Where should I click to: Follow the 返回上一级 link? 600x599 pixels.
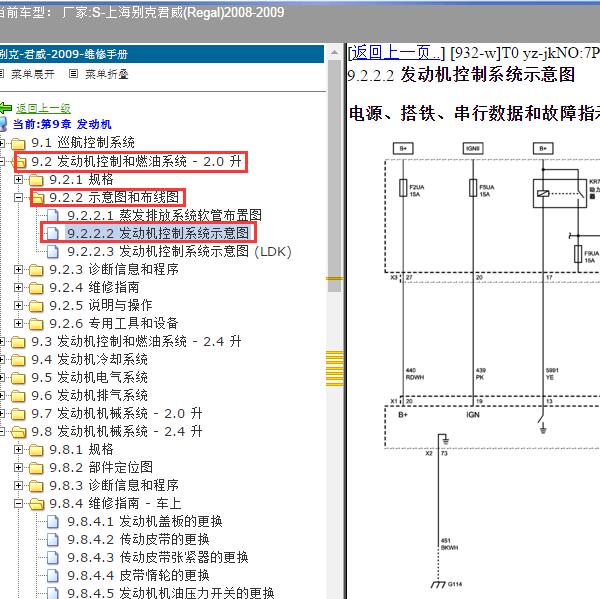pos(43,108)
